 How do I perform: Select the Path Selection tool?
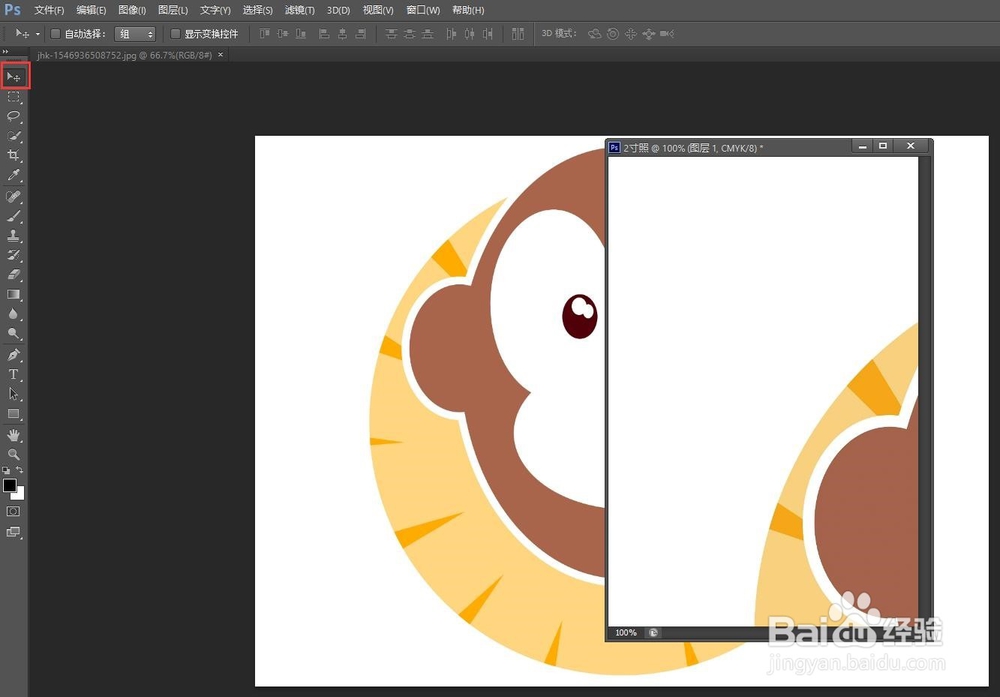pos(13,394)
